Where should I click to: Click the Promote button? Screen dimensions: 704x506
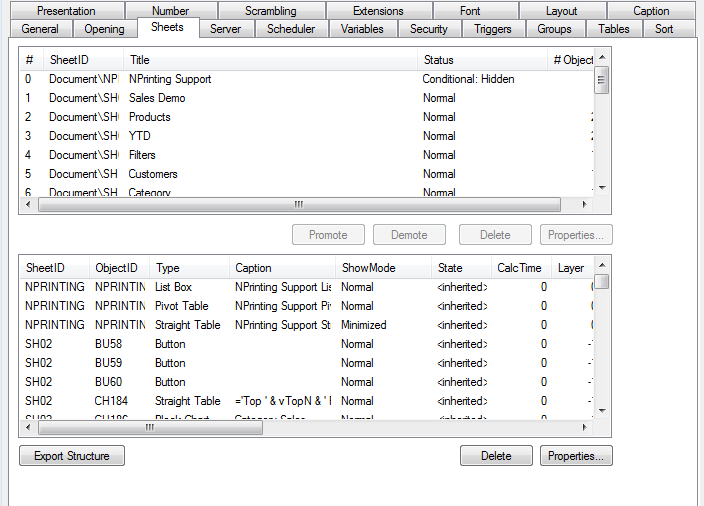coord(328,235)
